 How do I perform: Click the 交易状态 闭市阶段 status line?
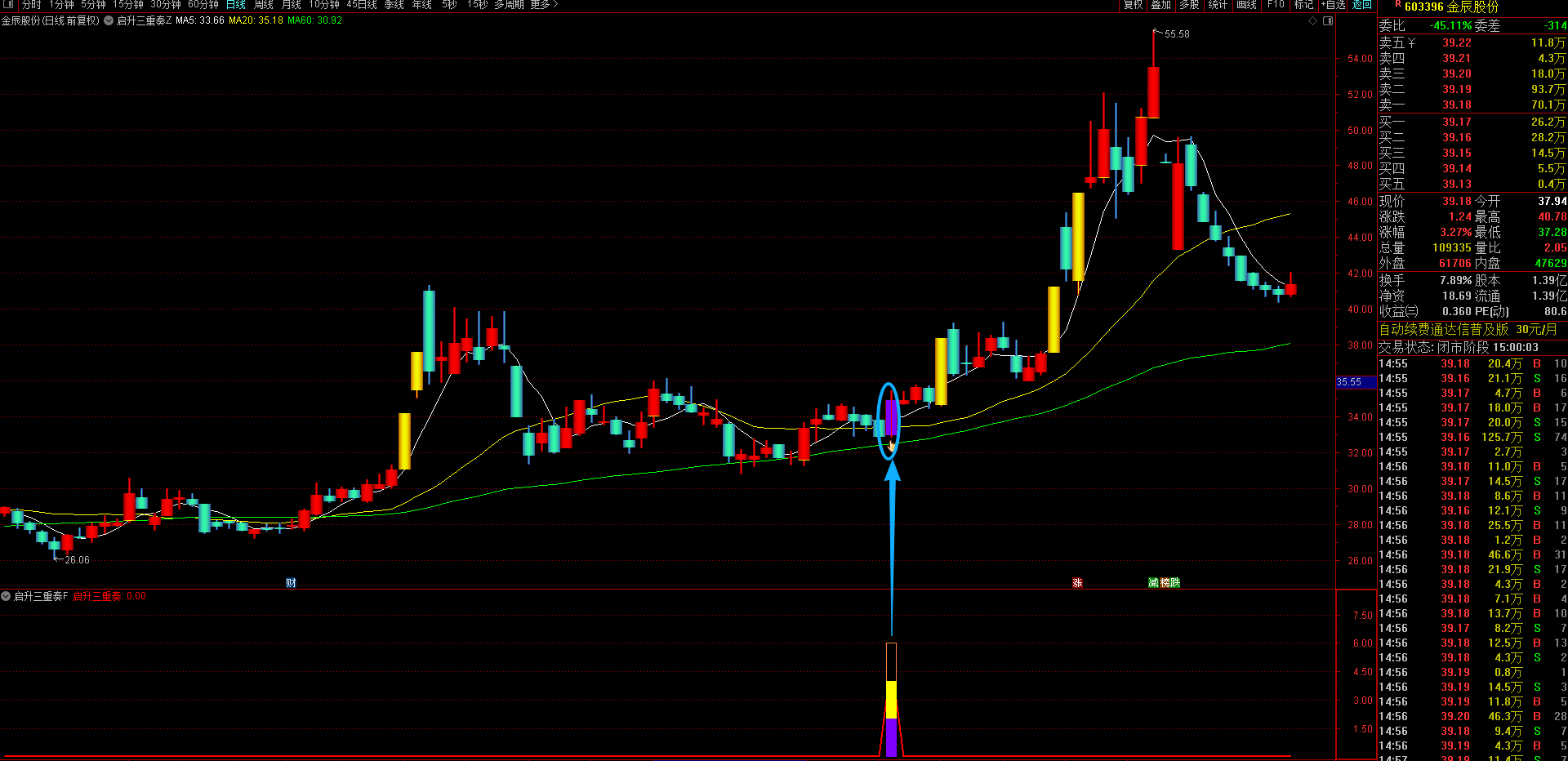(x=1459, y=347)
